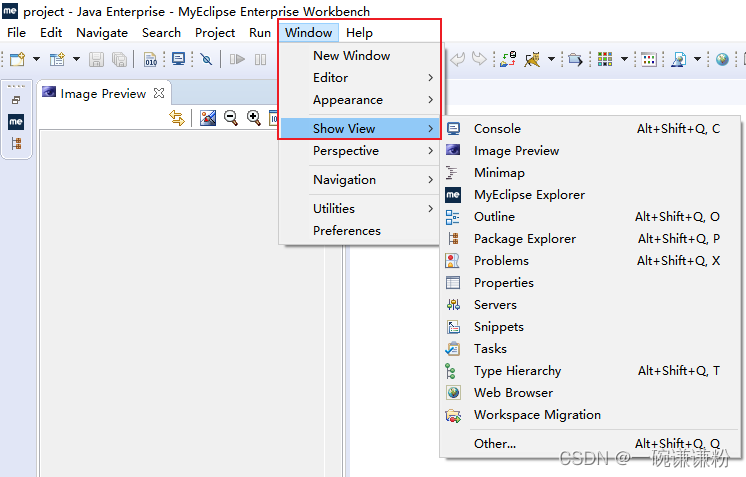Click the deploy project to server icon
The image size is (746, 477).
(x=508, y=59)
